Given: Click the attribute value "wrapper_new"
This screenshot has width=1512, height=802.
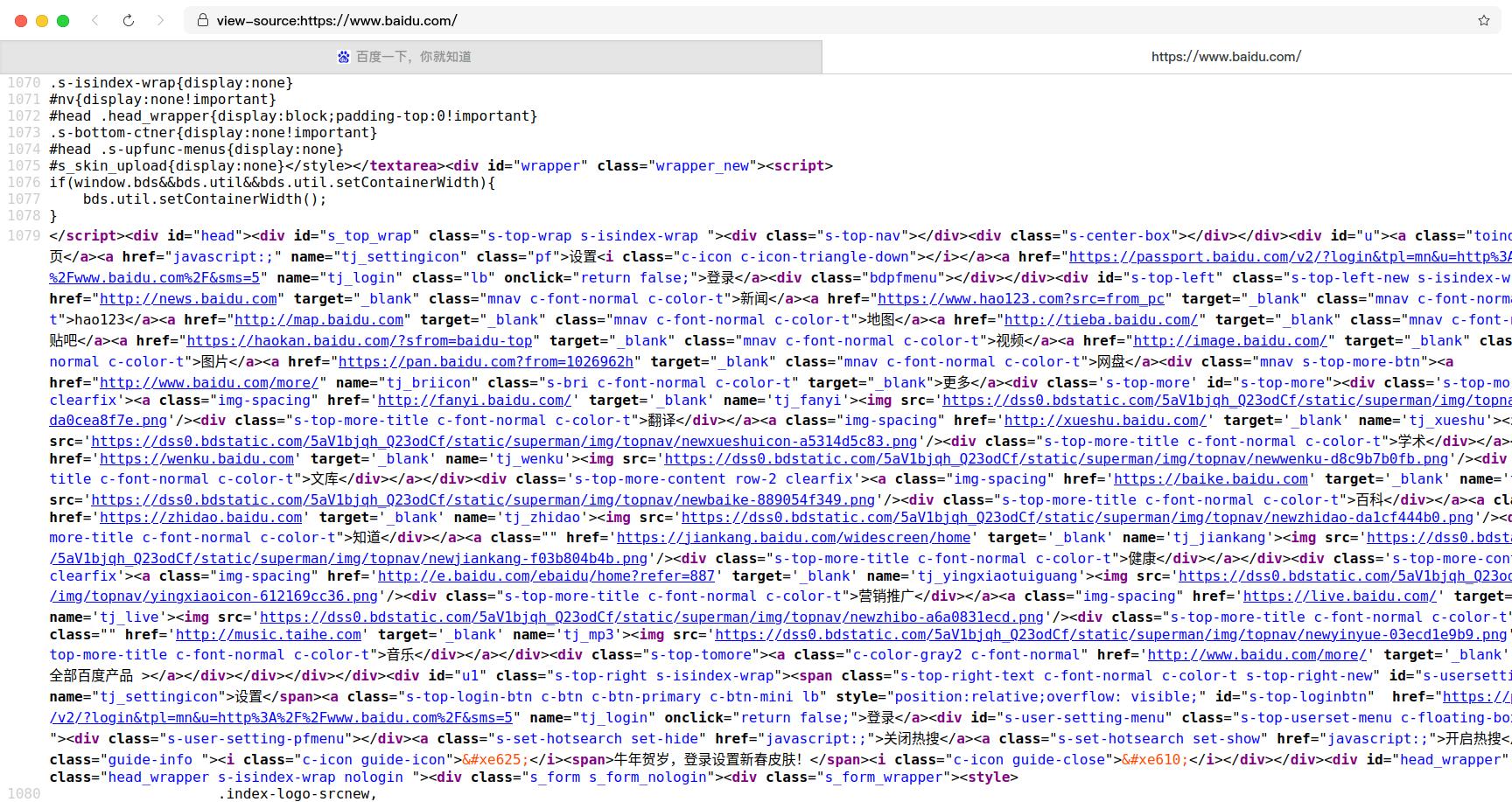Looking at the screenshot, I should pos(703,165).
